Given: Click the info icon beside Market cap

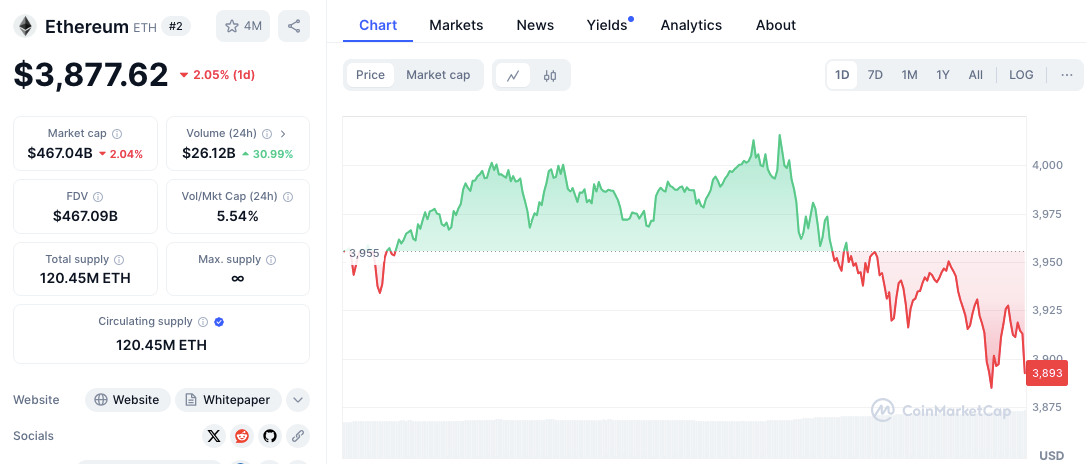Looking at the screenshot, I should (117, 134).
